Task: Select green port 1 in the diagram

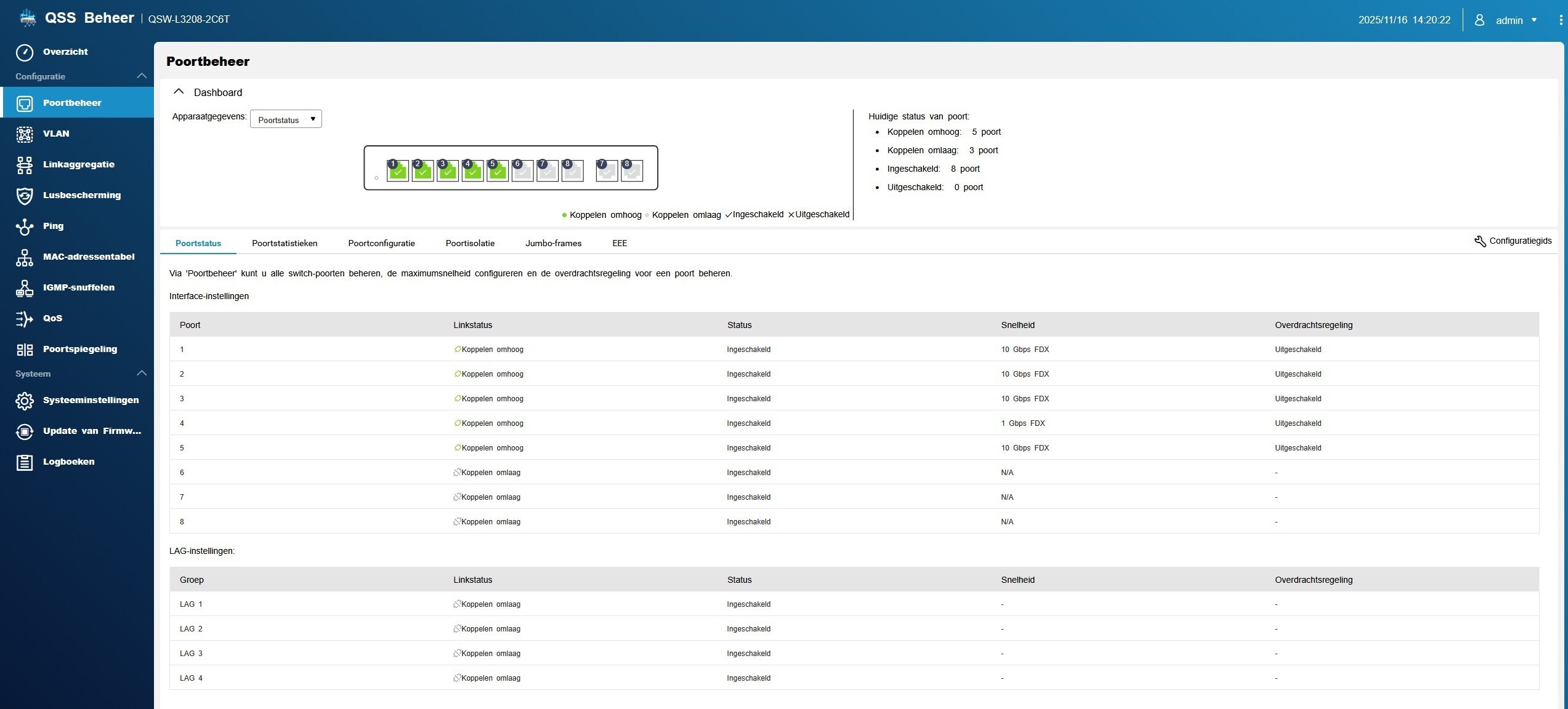Action: pyautogui.click(x=398, y=171)
